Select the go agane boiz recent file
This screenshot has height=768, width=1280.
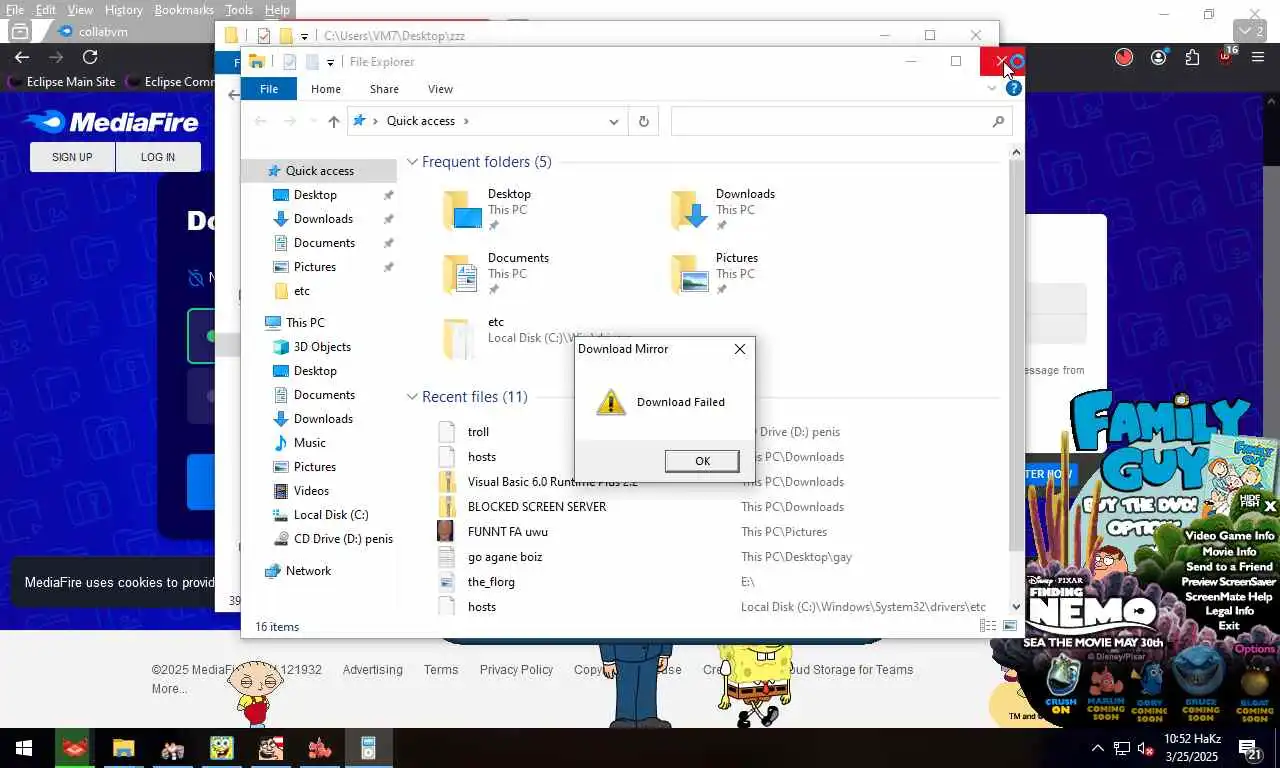tap(505, 557)
